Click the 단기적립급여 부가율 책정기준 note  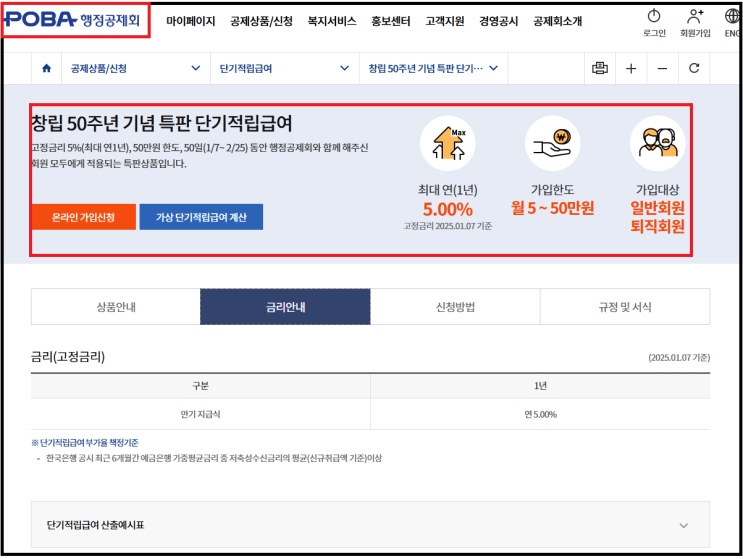point(85,442)
